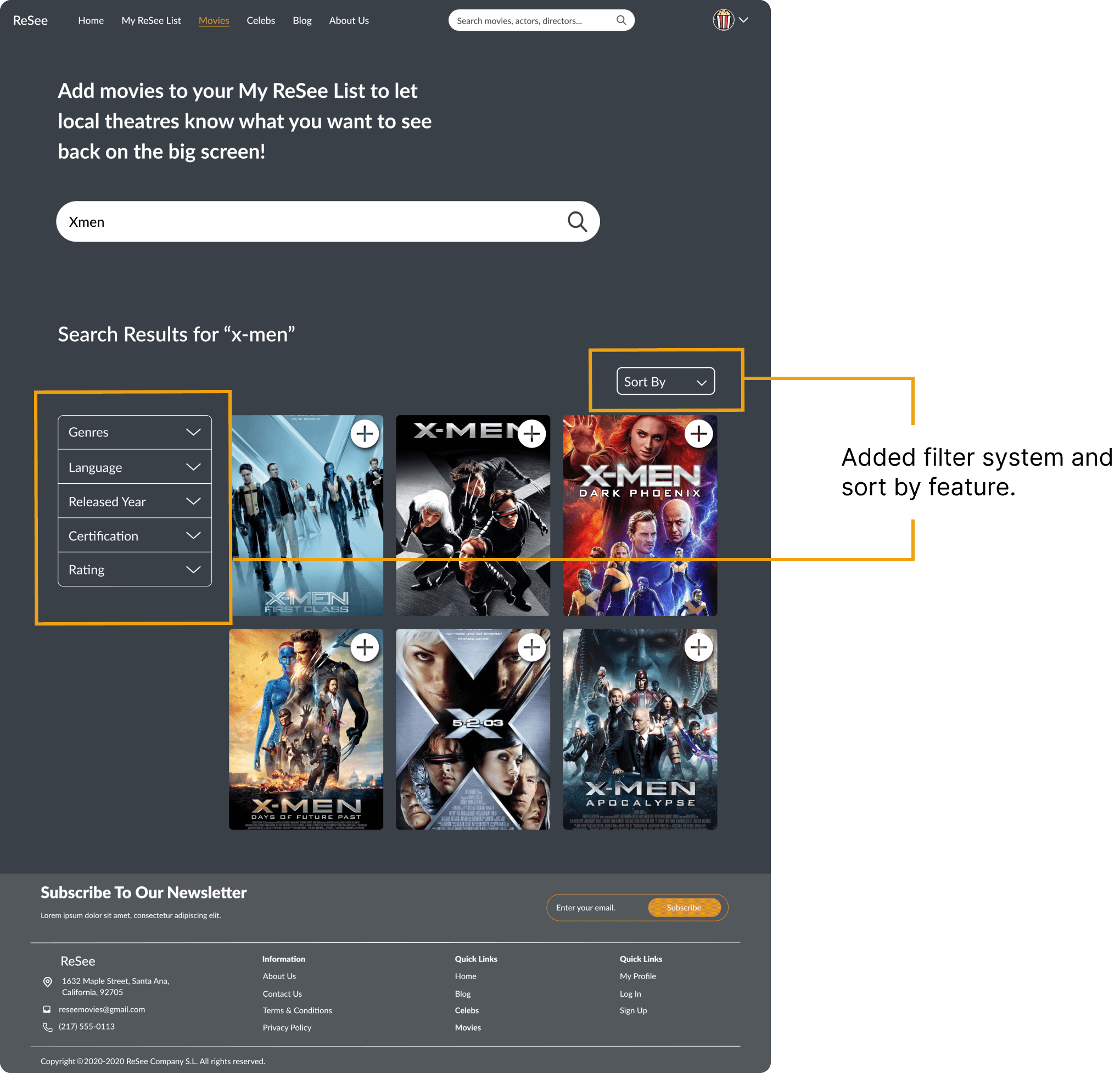Add X-Men Dark Phoenix with plus icon
1120x1073 pixels.
point(698,434)
